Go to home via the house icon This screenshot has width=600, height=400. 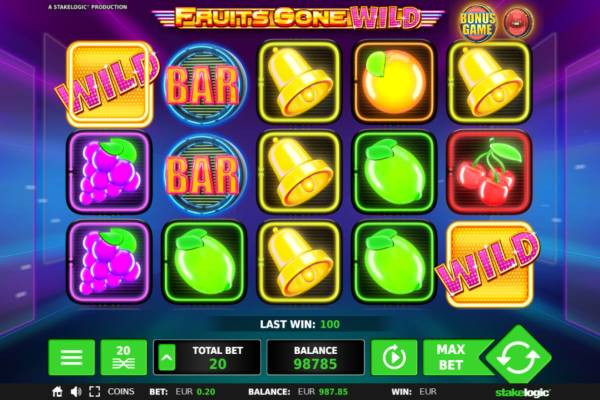point(57,392)
